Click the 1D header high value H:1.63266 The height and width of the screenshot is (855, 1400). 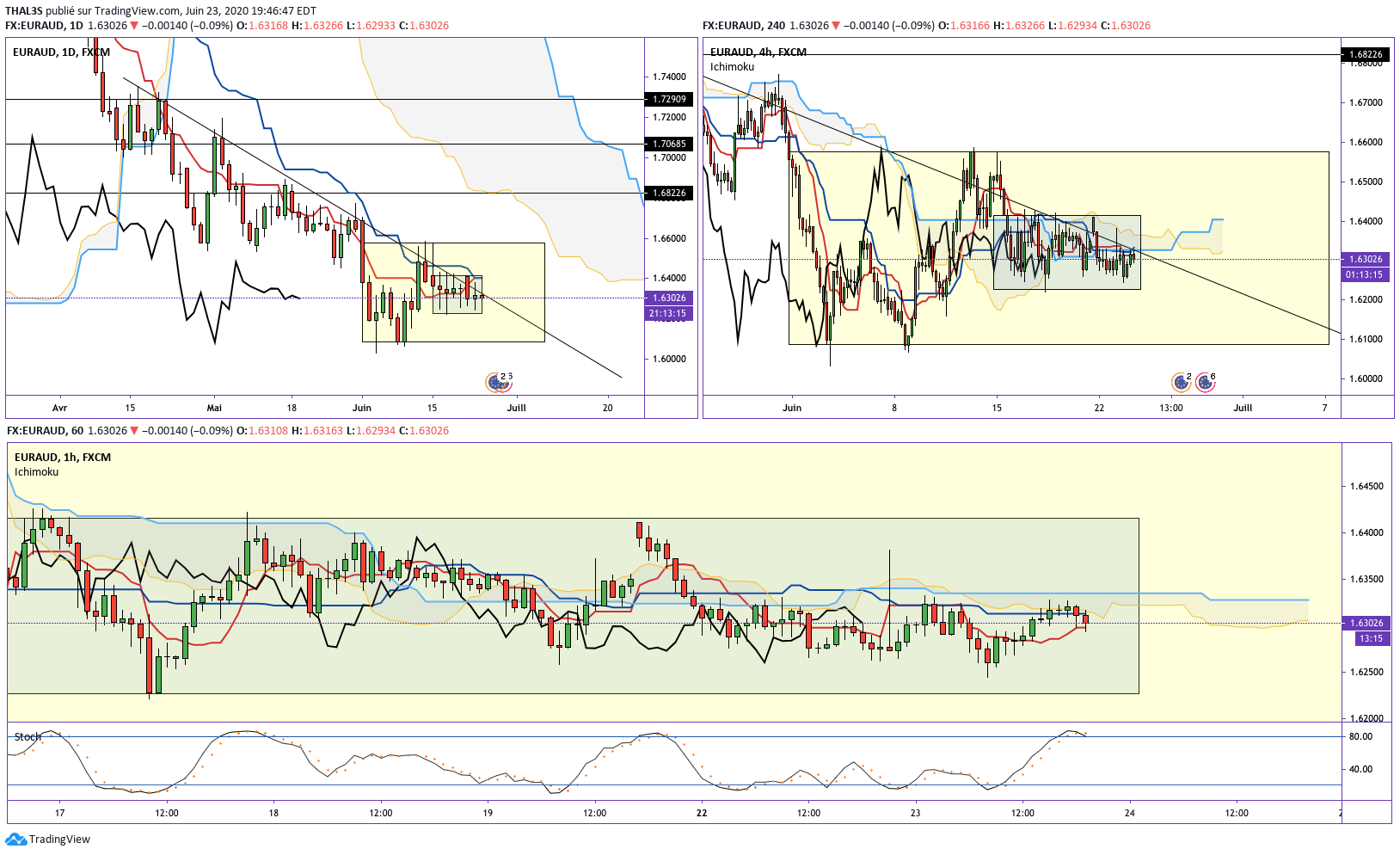[x=319, y=25]
